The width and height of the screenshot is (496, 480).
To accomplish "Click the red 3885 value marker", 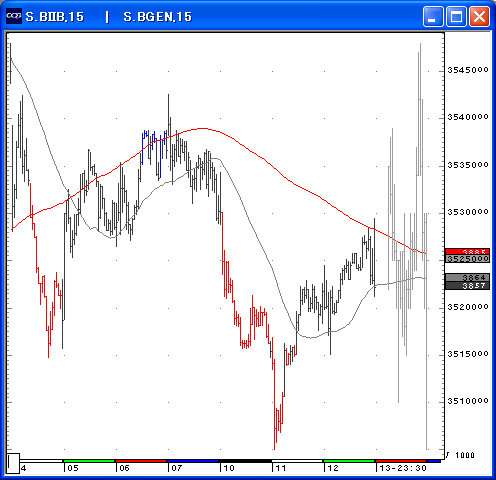I will point(468,252).
